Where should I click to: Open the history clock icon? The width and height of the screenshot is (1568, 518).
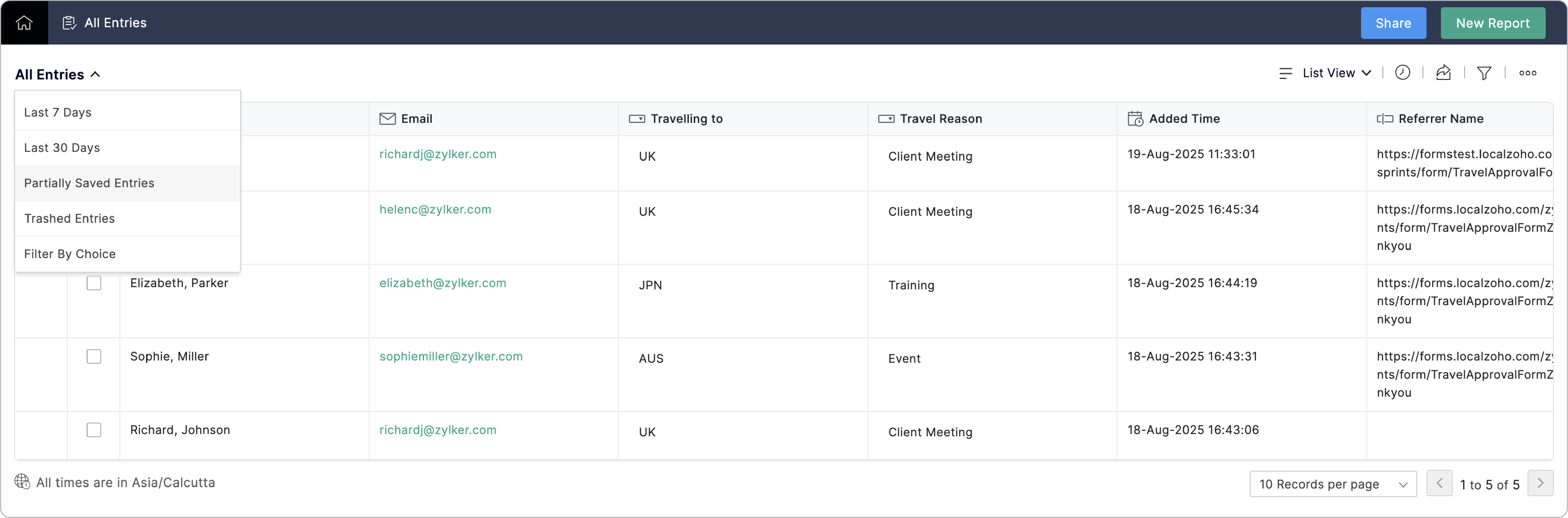pyautogui.click(x=1402, y=73)
